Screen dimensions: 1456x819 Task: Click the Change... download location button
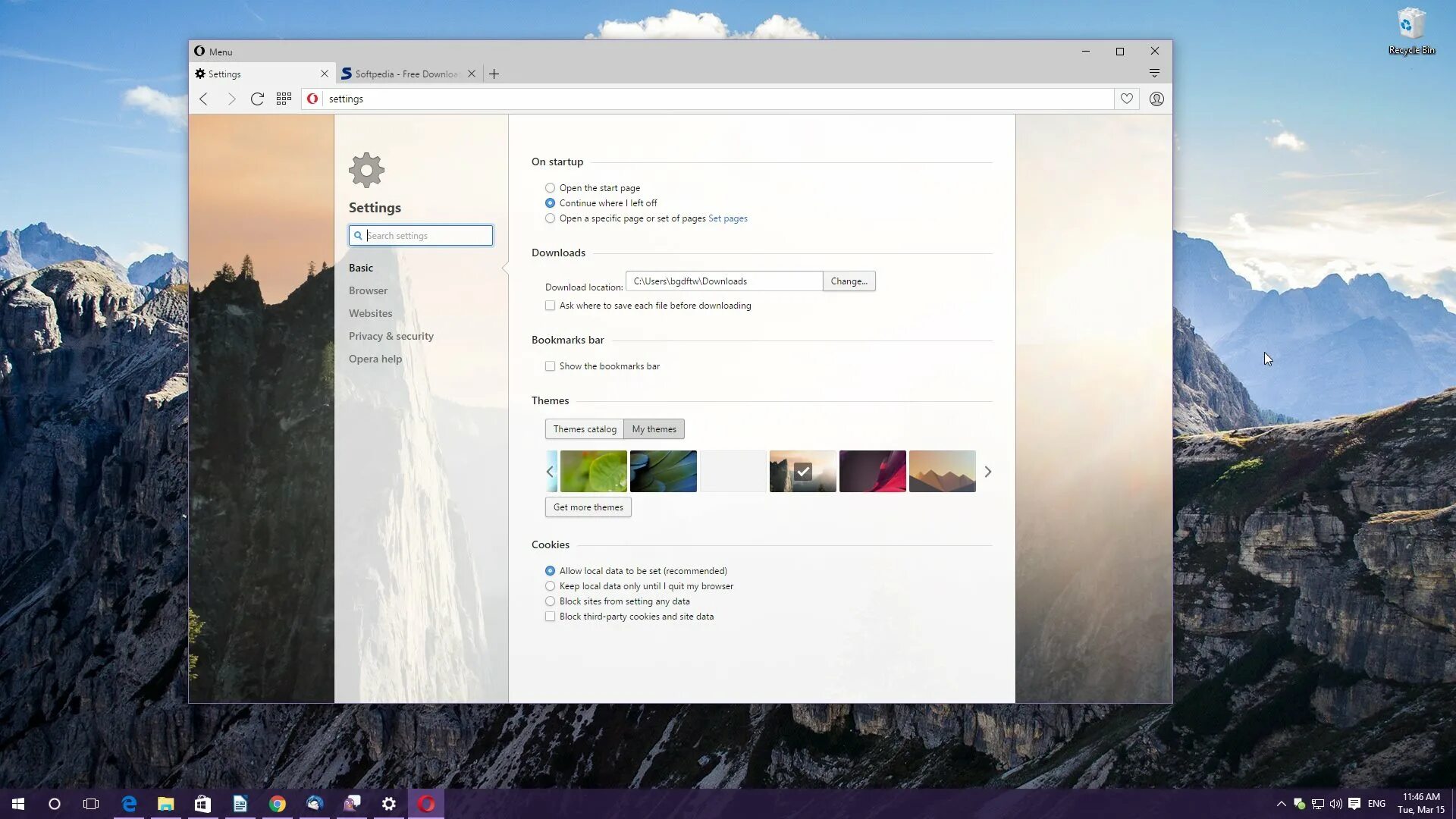tap(849, 281)
